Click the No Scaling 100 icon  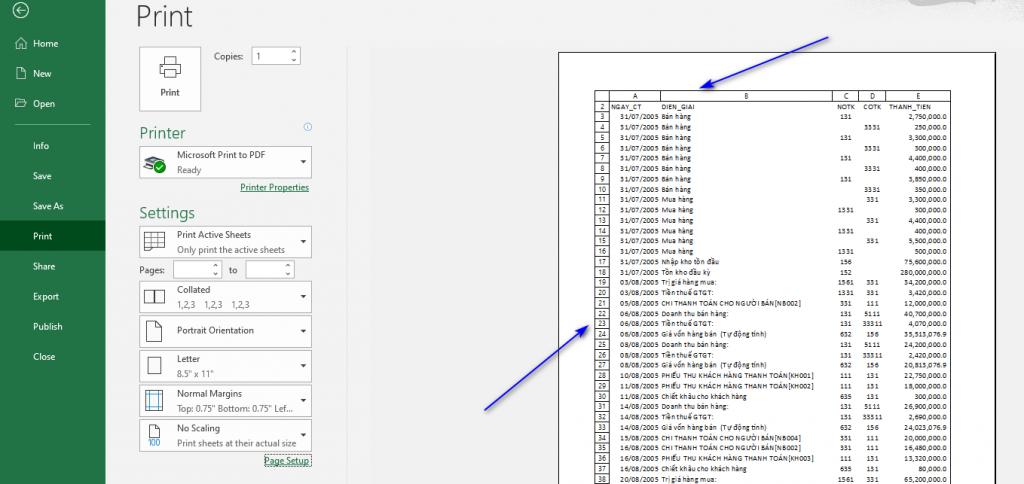tap(154, 436)
